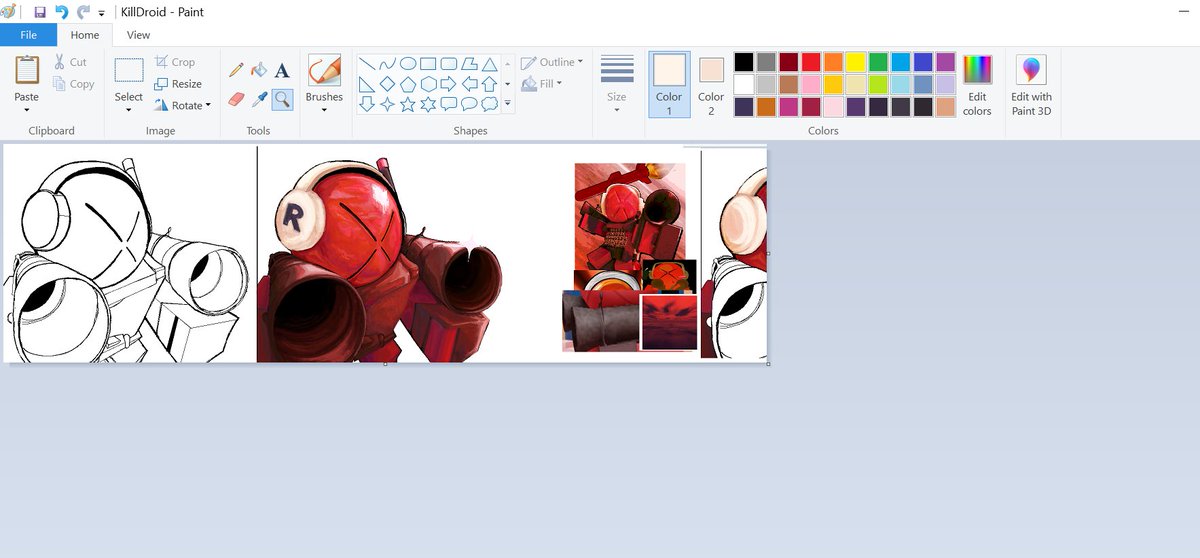Screen dimensions: 1200x558
Task: Pick the white color swatch
Action: point(744,84)
